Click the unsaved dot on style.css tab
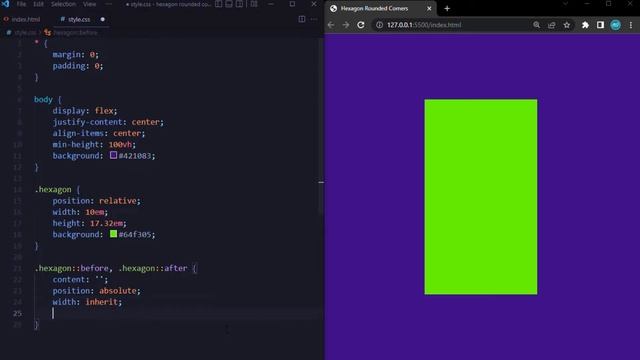Image resolution: width=640 pixels, height=360 pixels. point(102,19)
